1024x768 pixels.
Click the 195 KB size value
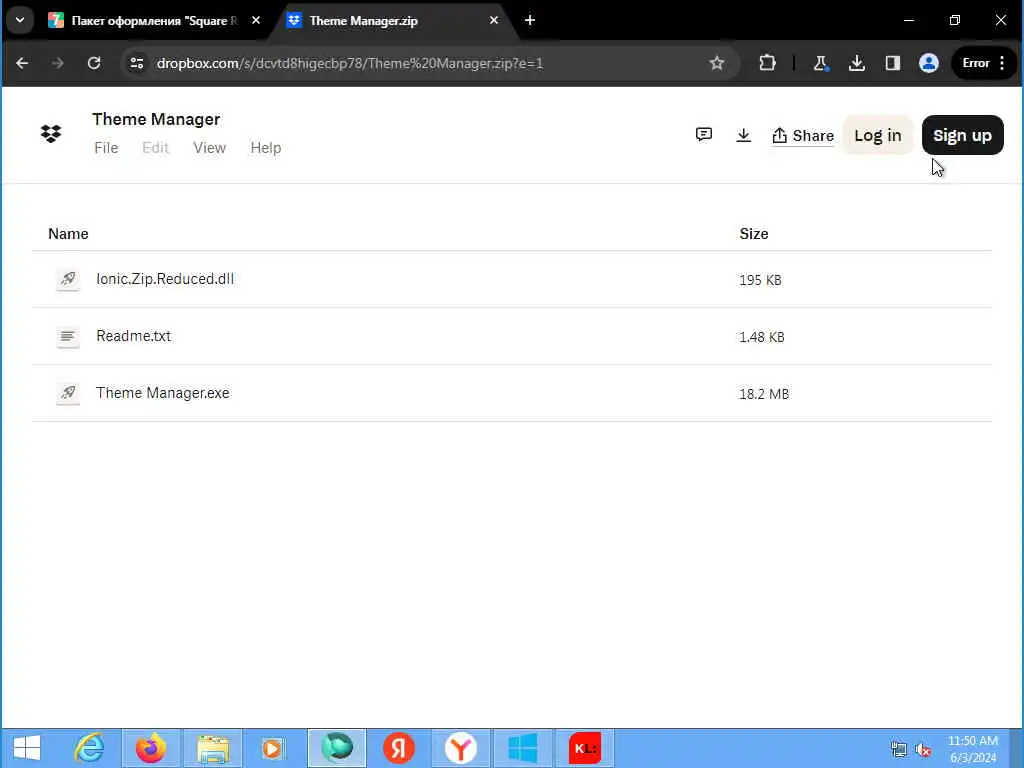pyautogui.click(x=760, y=280)
